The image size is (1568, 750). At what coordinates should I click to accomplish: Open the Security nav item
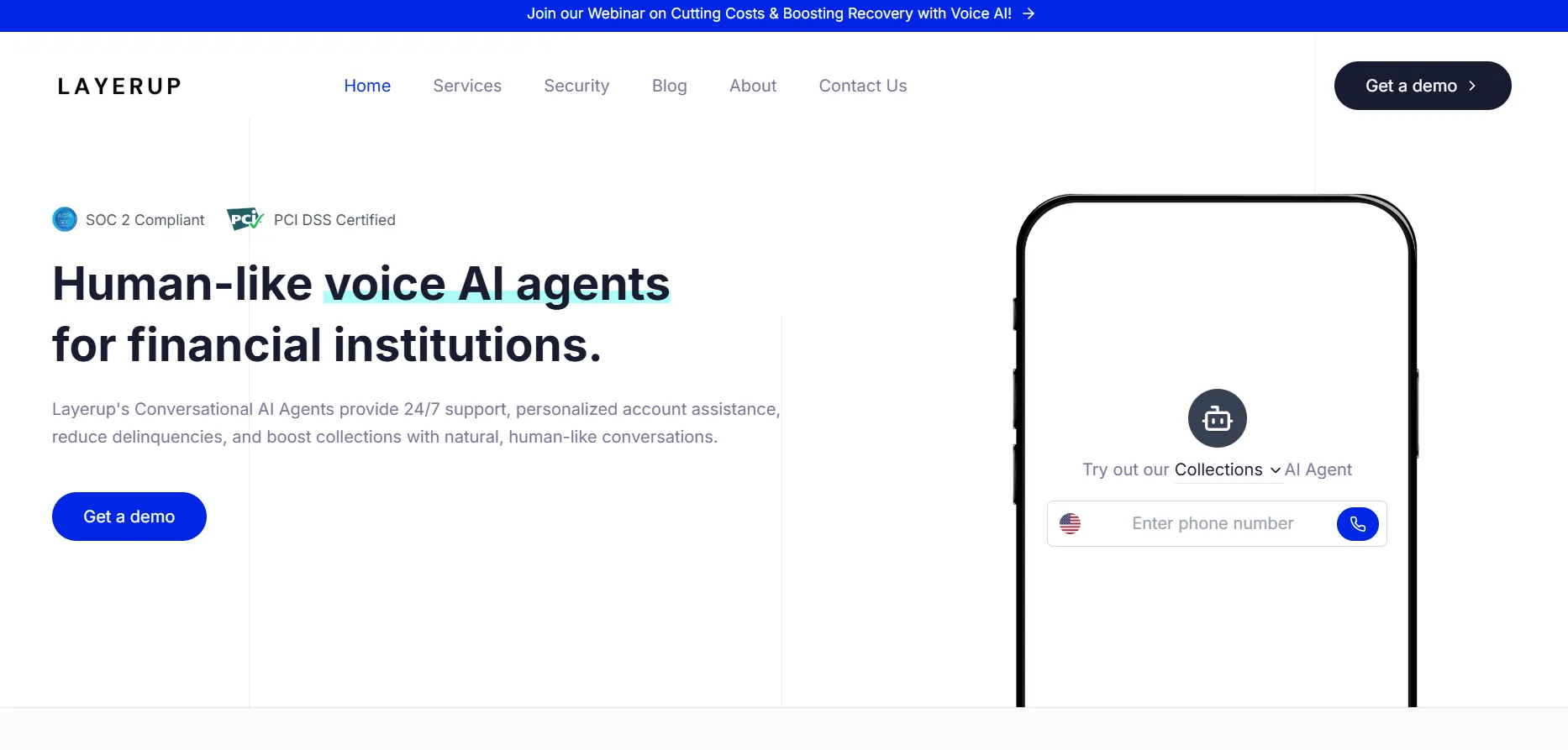tap(576, 86)
